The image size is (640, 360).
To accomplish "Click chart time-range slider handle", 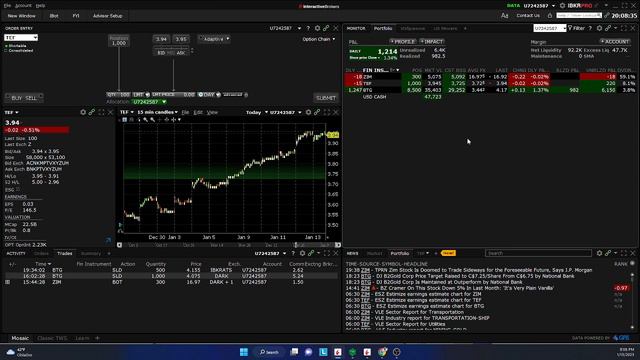I will click(x=296, y=245).
